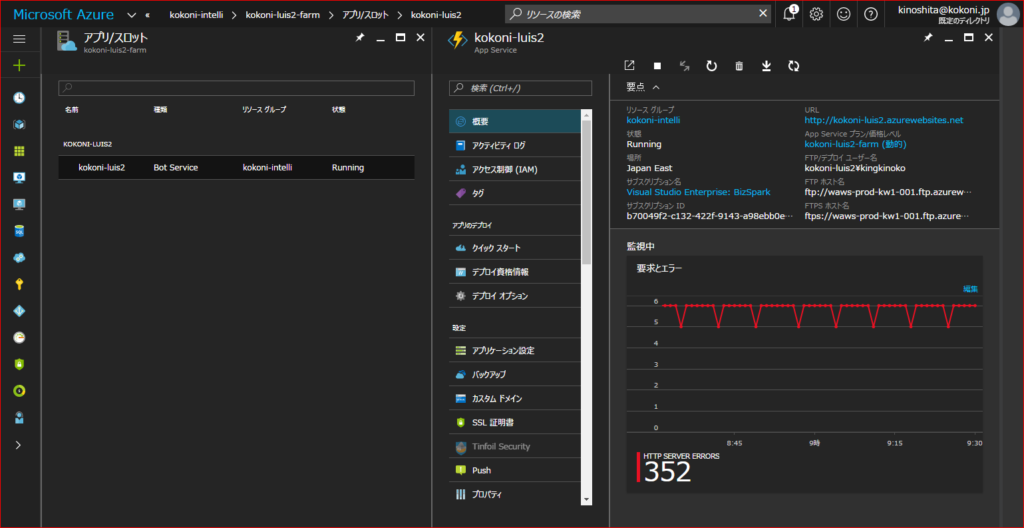Open Visual Studio Enterprise: BizSpark subscription link
This screenshot has width=1024, height=528.
[698, 192]
